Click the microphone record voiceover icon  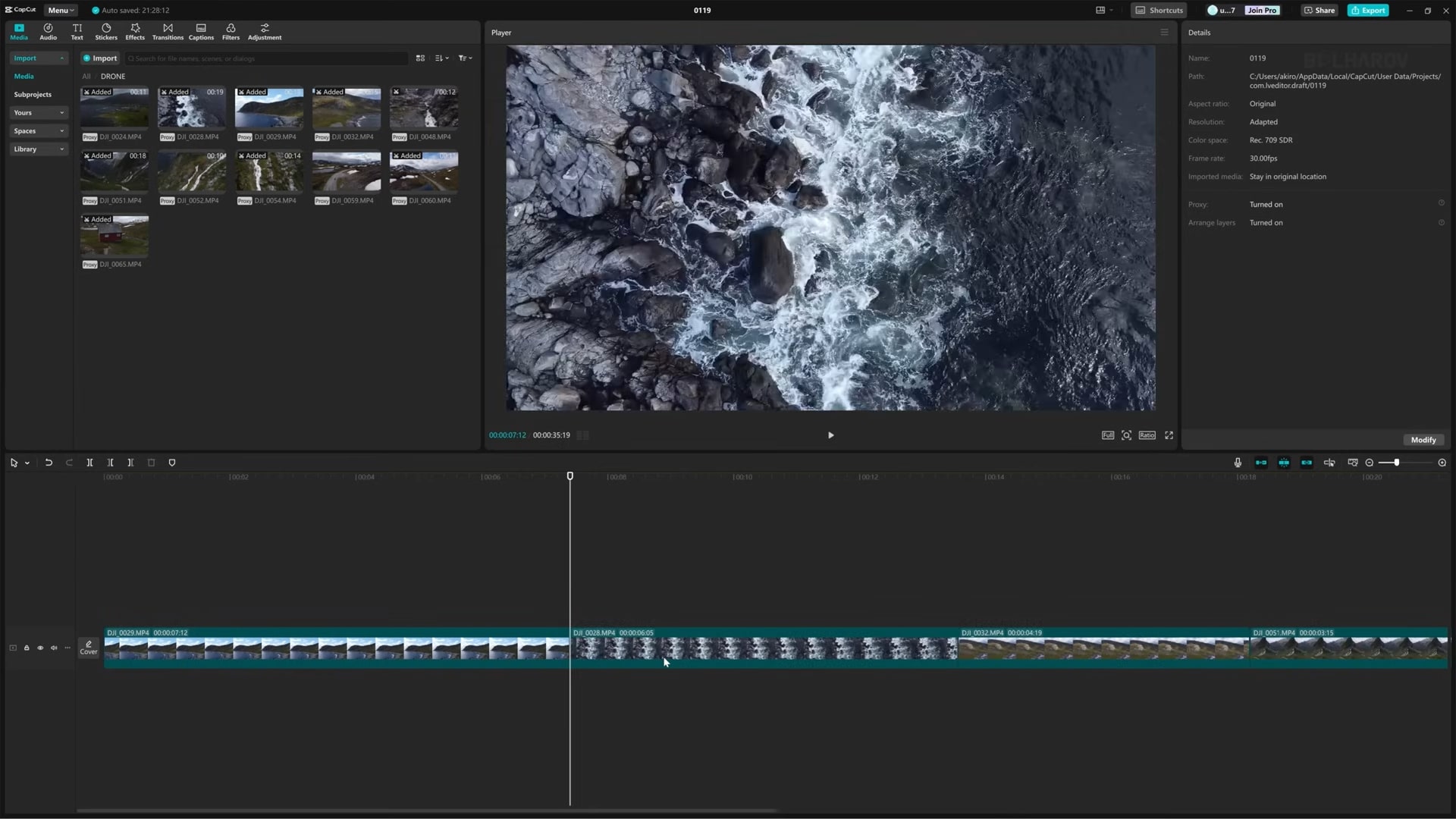(x=1238, y=463)
